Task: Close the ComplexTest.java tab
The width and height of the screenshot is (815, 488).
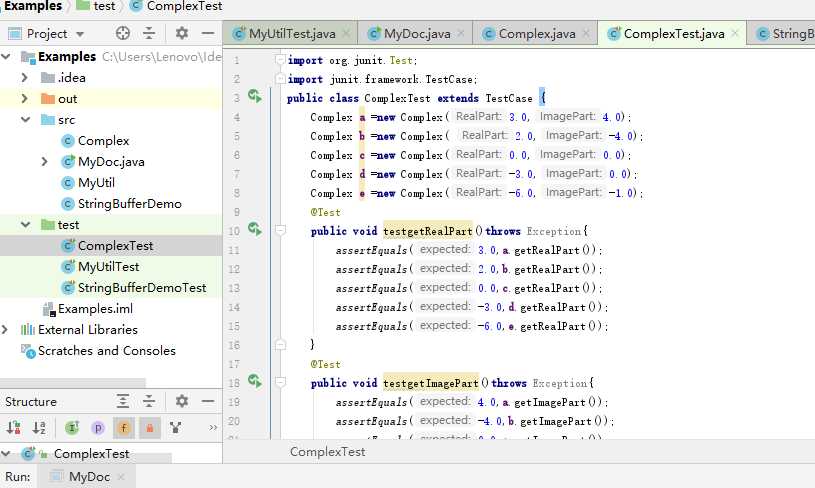Action: pyautogui.click(x=734, y=34)
